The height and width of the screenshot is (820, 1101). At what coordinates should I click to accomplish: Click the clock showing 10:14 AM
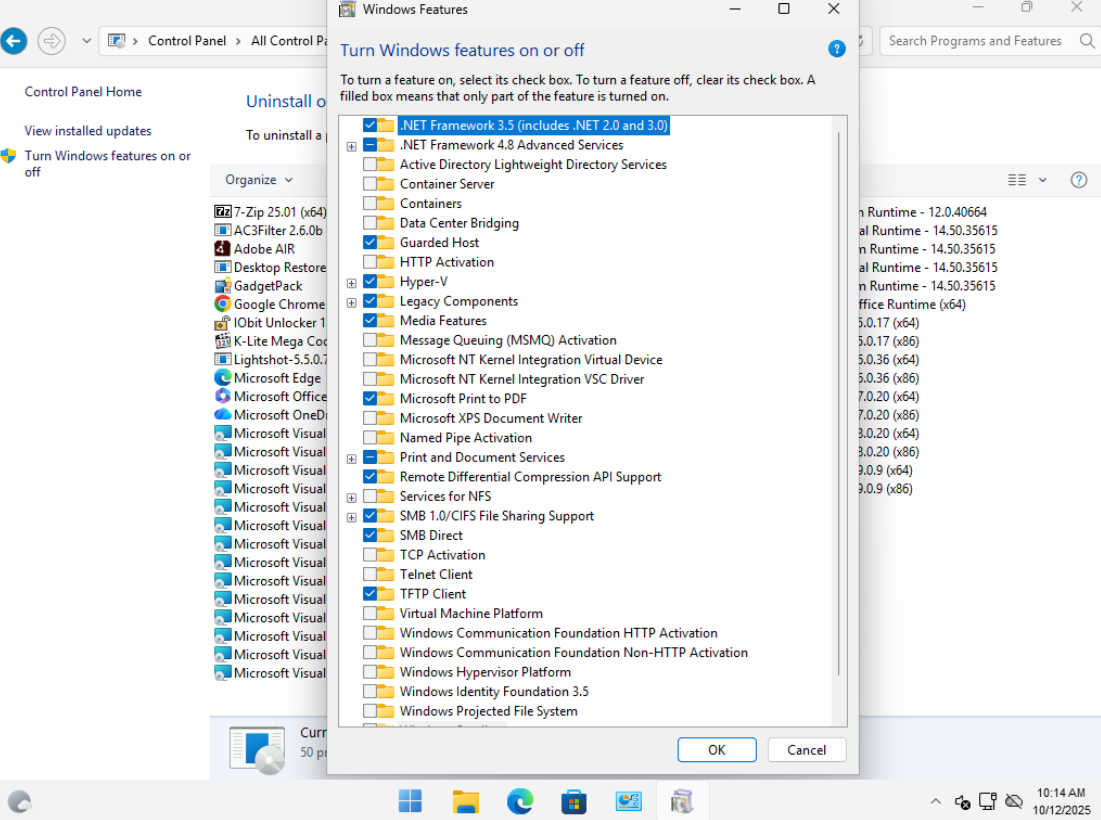(x=1061, y=793)
